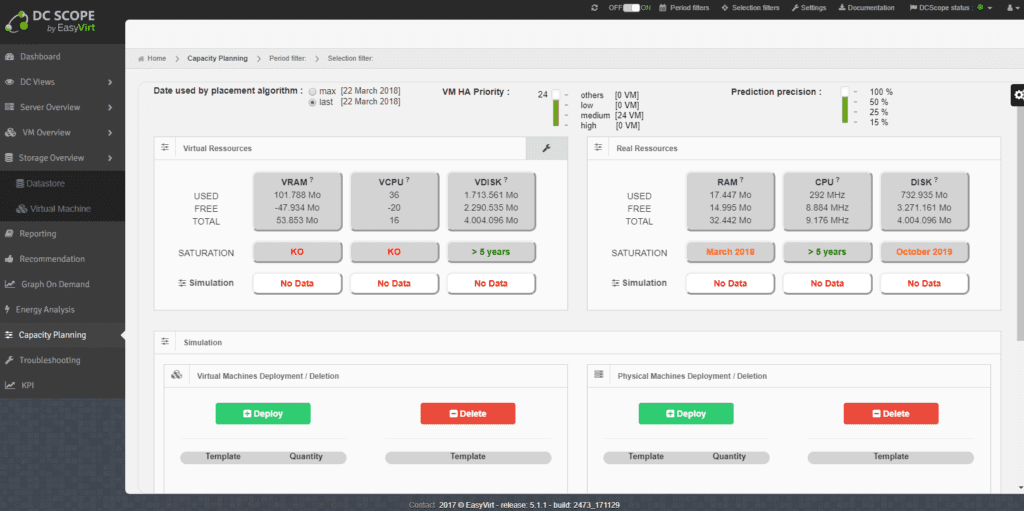
Task: Expand VM Overview chevron
Action: pos(110,133)
